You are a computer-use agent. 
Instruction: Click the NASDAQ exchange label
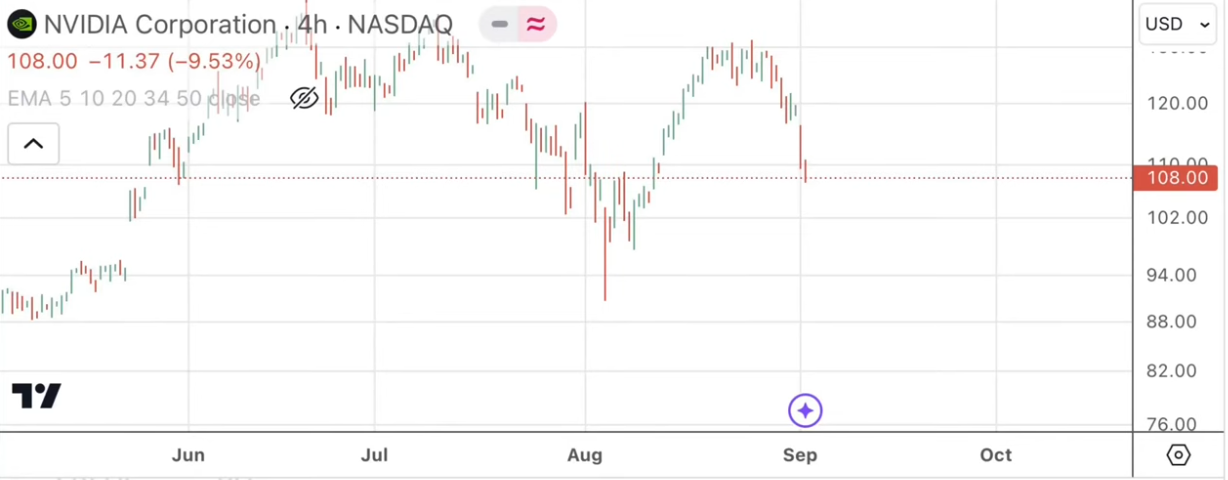400,24
